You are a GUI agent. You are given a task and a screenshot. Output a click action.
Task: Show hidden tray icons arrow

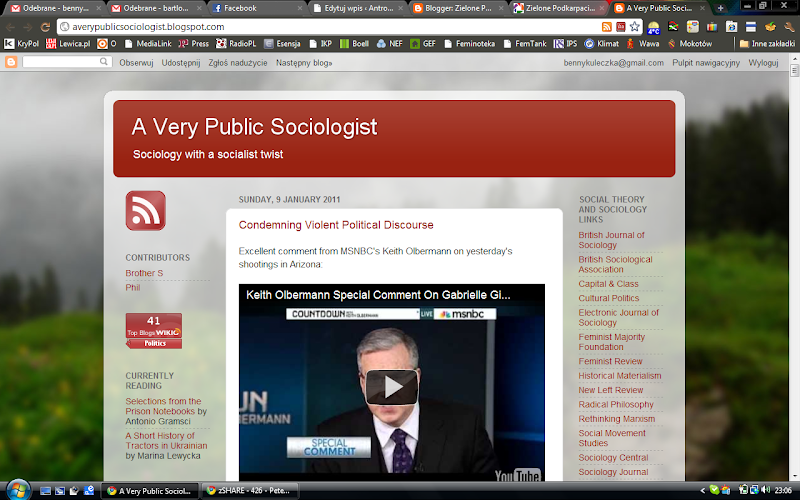click(702, 491)
